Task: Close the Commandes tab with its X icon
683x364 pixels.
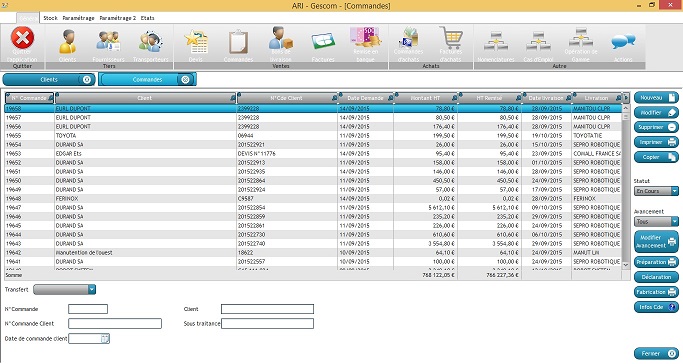Action: click(185, 79)
